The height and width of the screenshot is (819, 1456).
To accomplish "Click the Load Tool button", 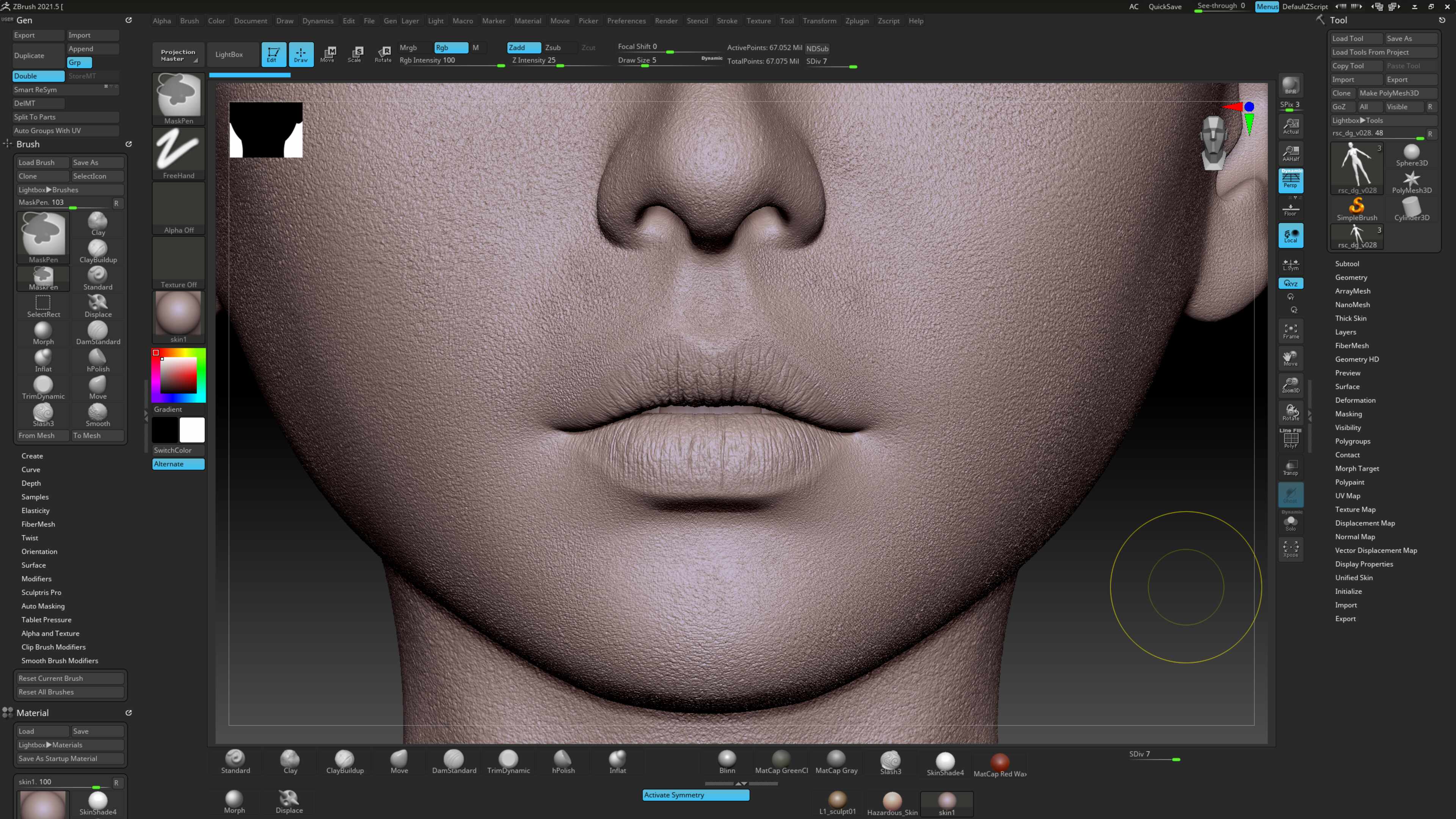I will (x=1357, y=38).
